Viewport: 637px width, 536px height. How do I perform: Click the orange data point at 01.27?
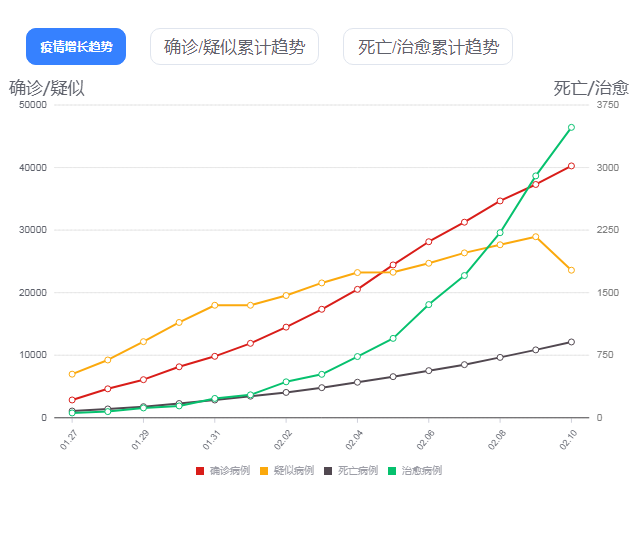(x=72, y=374)
